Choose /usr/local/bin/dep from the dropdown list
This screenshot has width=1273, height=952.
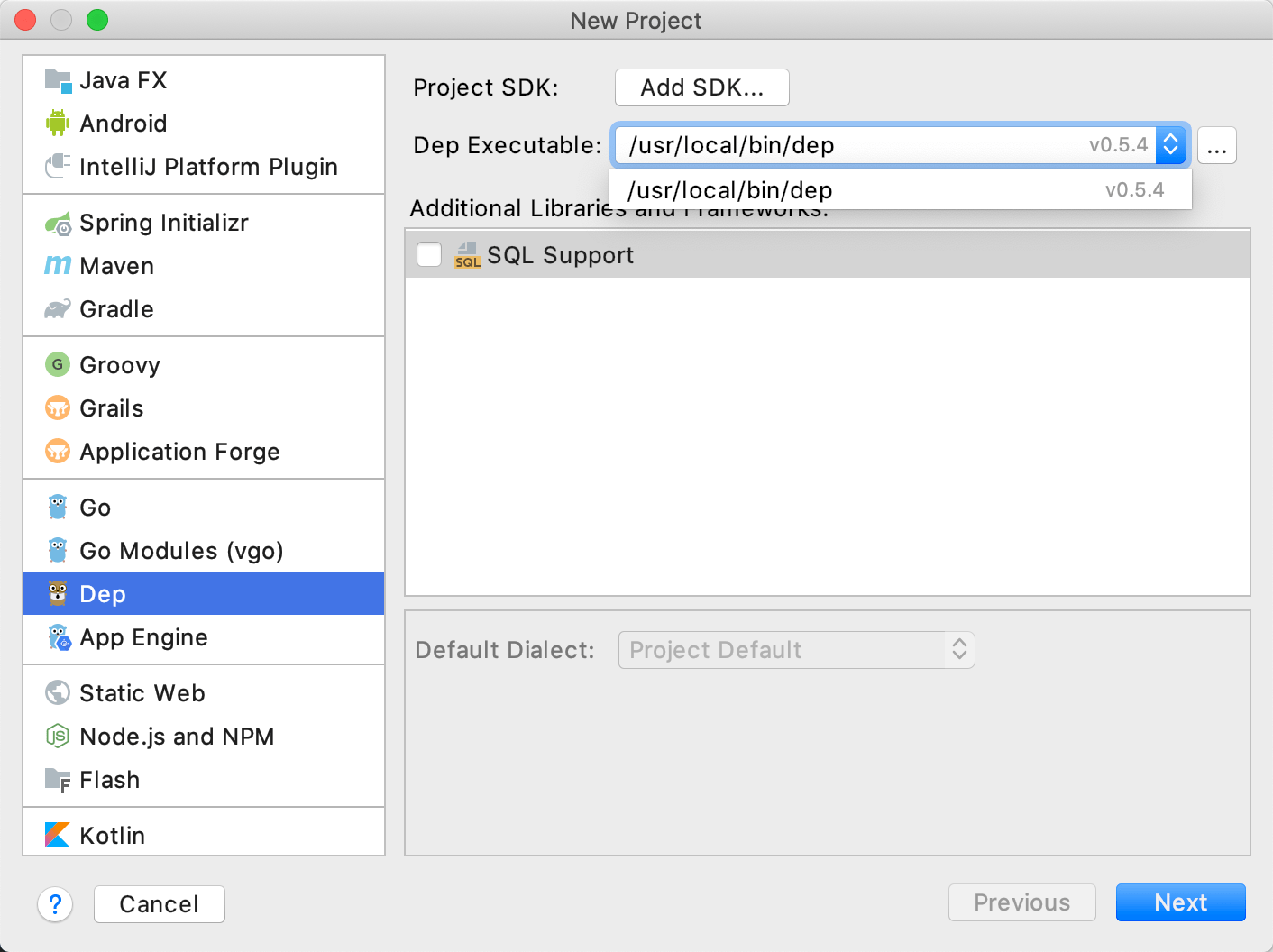tap(901, 190)
